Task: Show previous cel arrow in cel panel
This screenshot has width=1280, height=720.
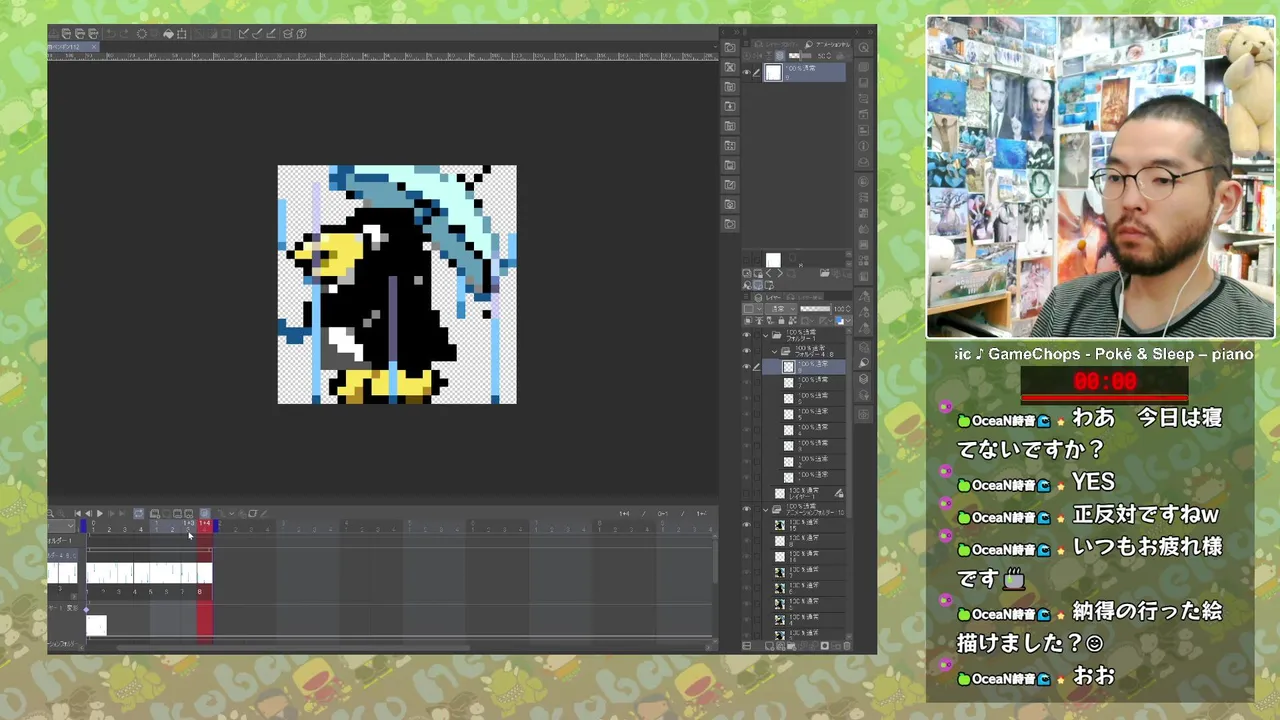Action: point(768,273)
